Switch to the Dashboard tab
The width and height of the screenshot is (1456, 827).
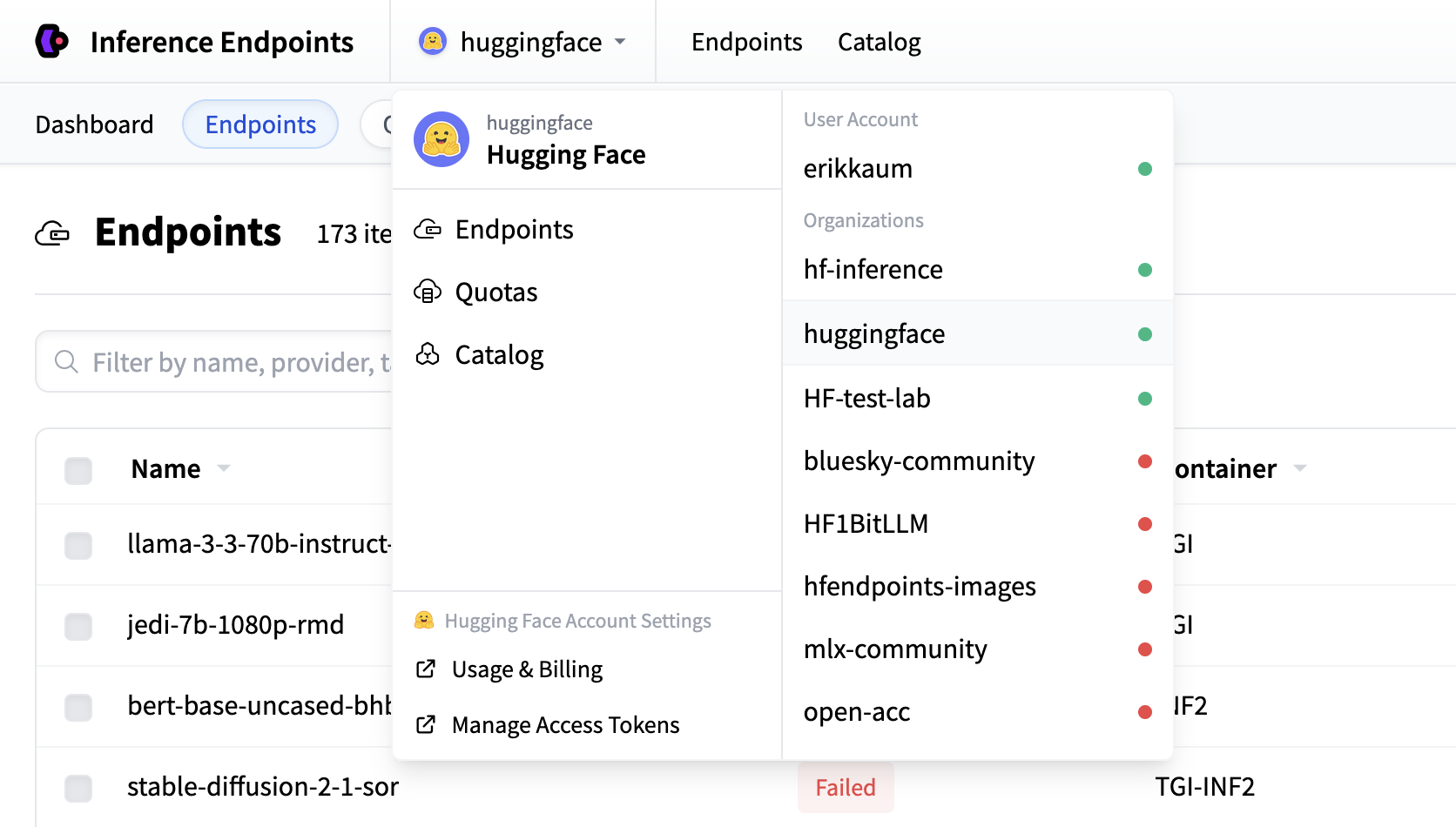click(x=94, y=124)
